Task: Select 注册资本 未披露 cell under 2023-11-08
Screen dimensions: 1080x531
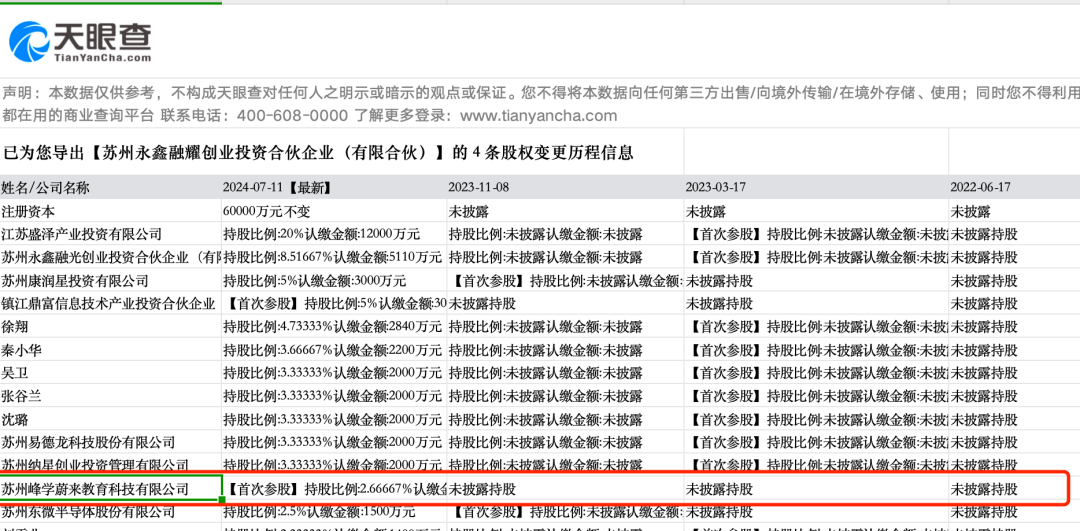Action: [565, 211]
